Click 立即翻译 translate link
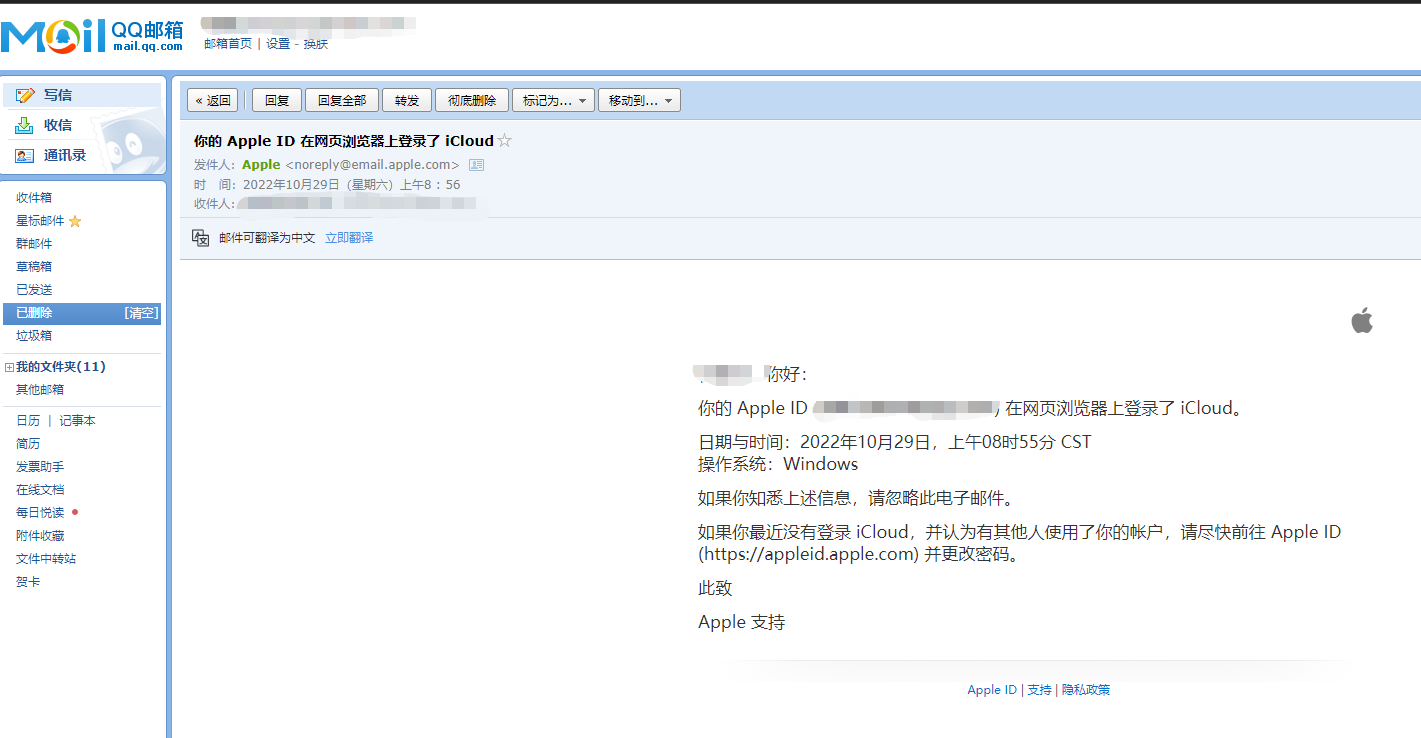 tap(349, 238)
